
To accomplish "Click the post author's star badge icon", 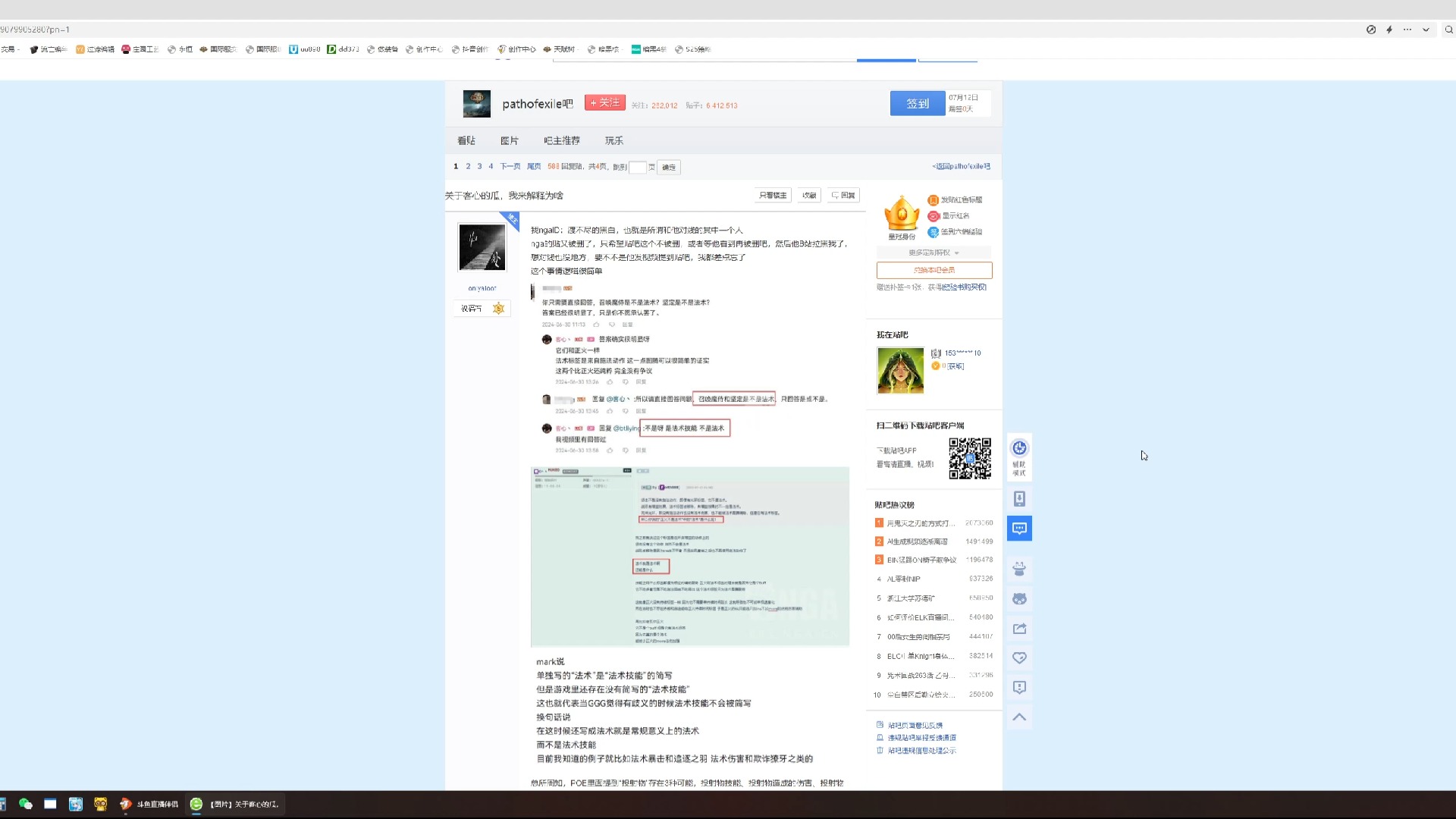I will [x=498, y=308].
